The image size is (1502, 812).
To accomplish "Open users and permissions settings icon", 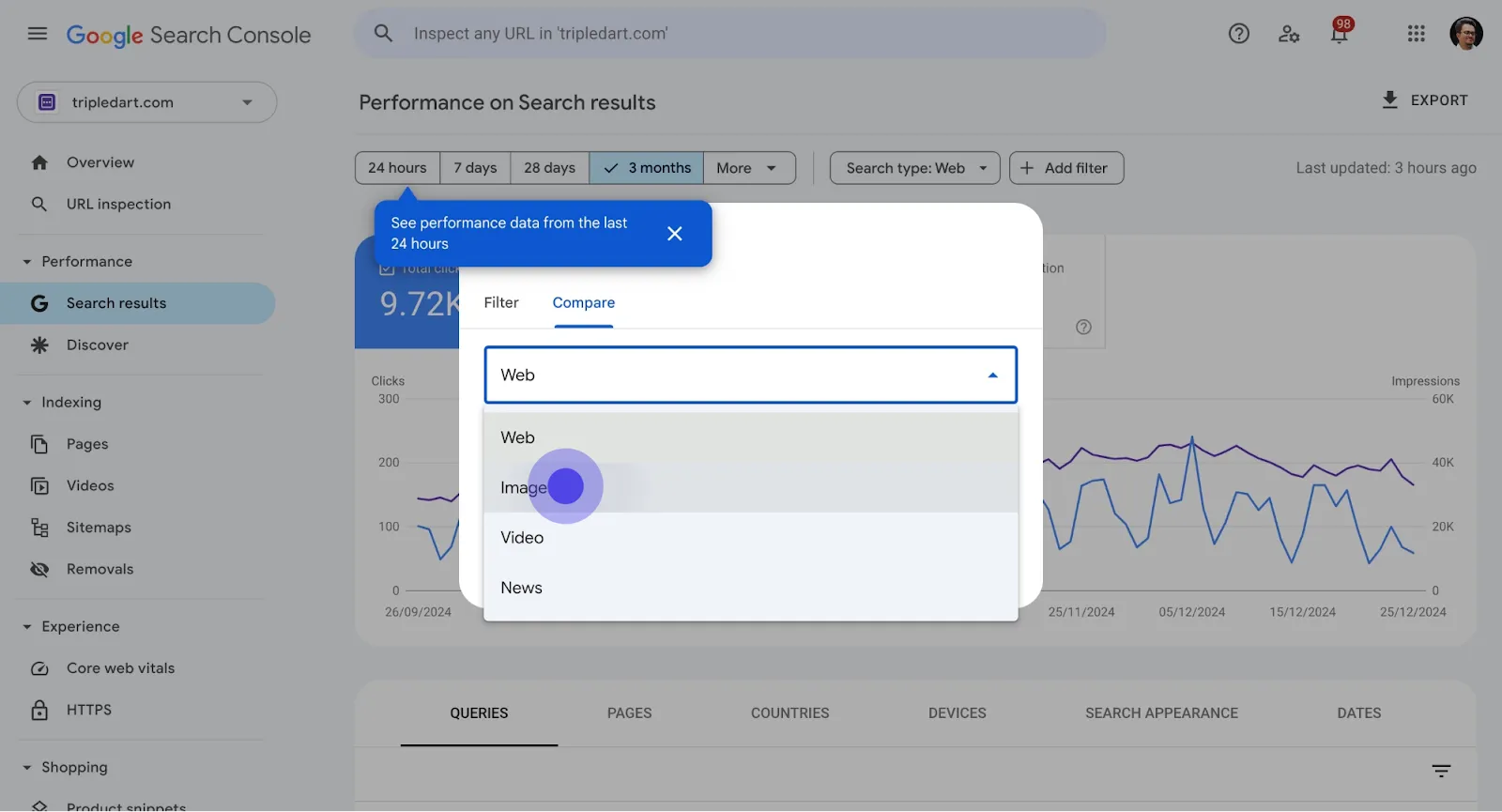I will pyautogui.click(x=1289, y=34).
